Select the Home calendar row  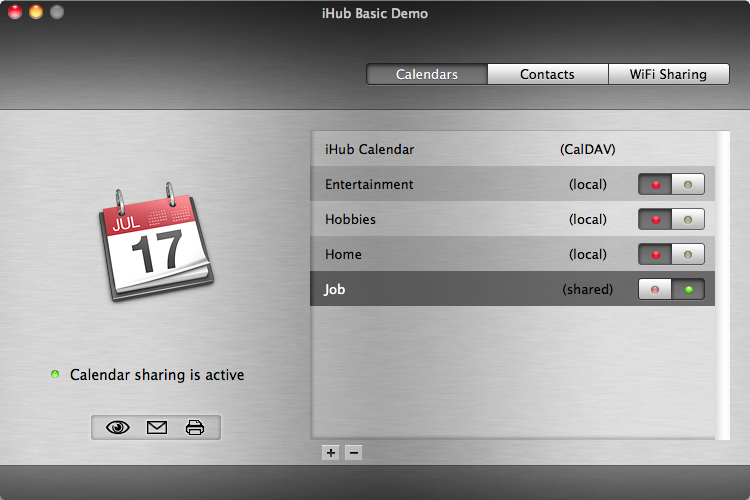pyautogui.click(x=513, y=254)
